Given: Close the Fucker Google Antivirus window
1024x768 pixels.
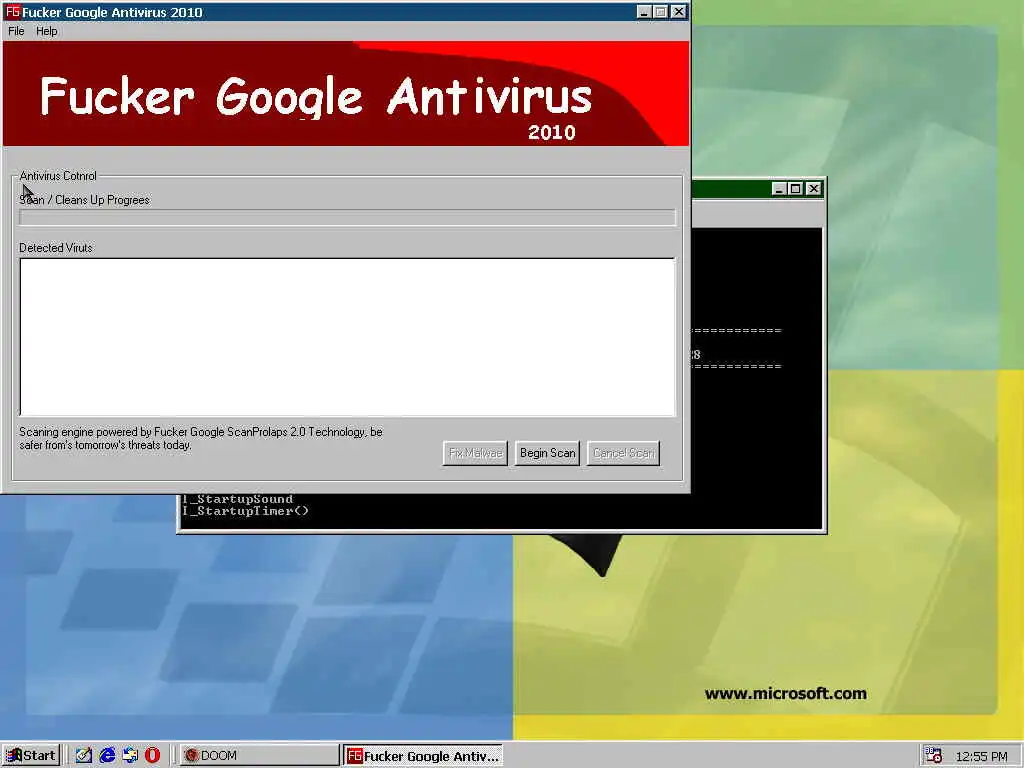Looking at the screenshot, I should click(x=679, y=12).
